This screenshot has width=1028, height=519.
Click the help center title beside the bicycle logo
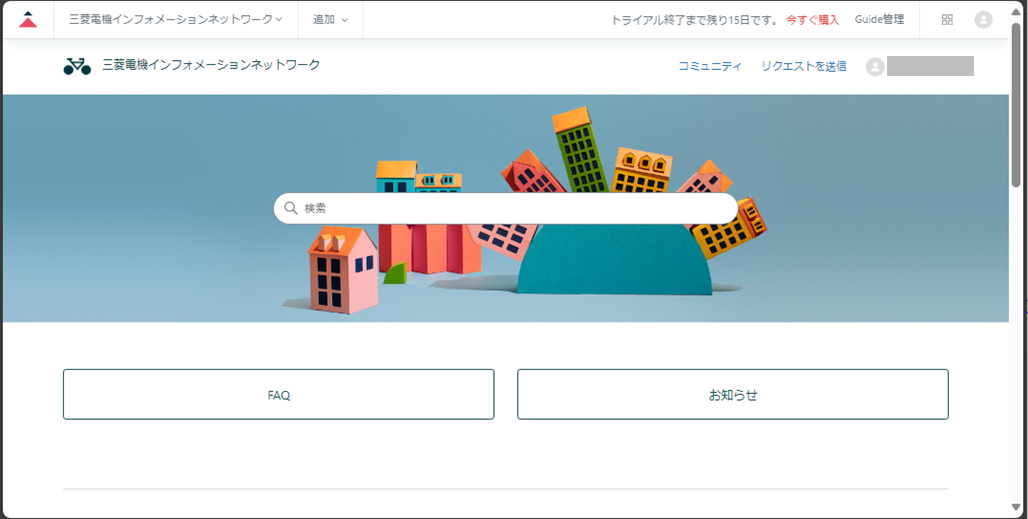[211, 65]
